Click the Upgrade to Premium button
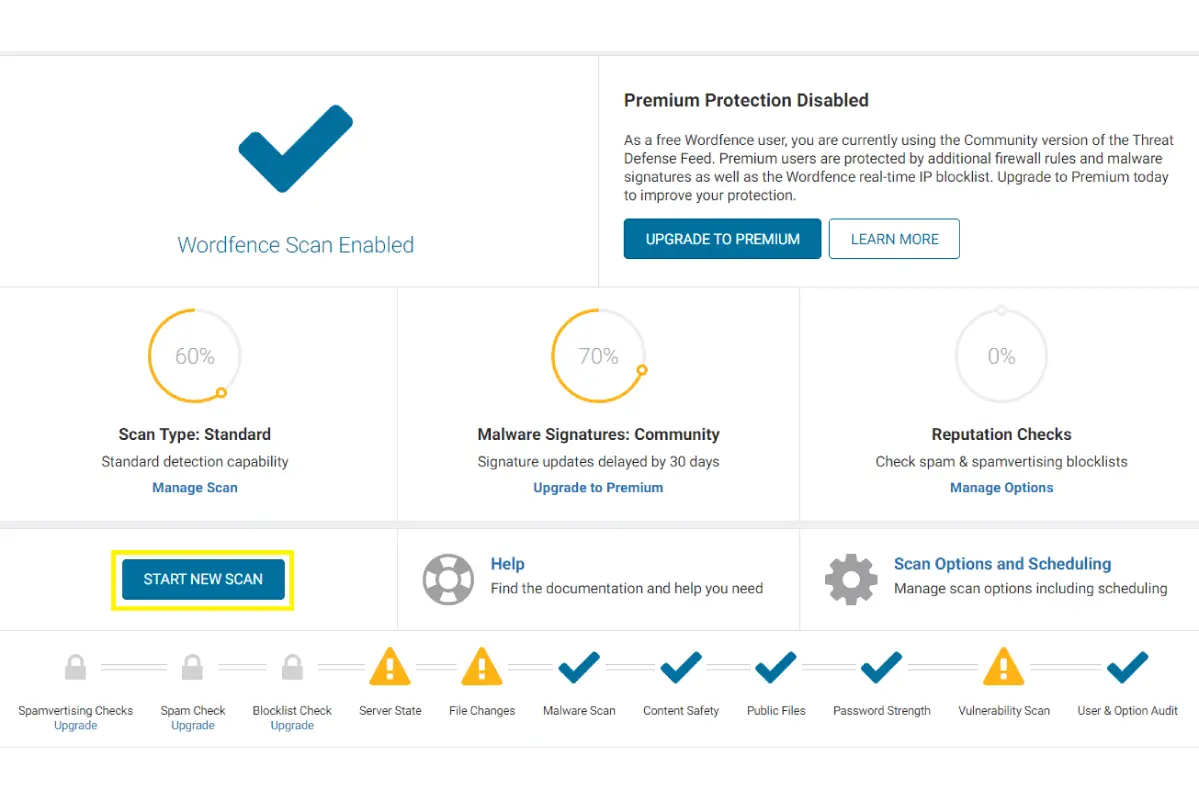This screenshot has height=799, width=1199. 722,239
